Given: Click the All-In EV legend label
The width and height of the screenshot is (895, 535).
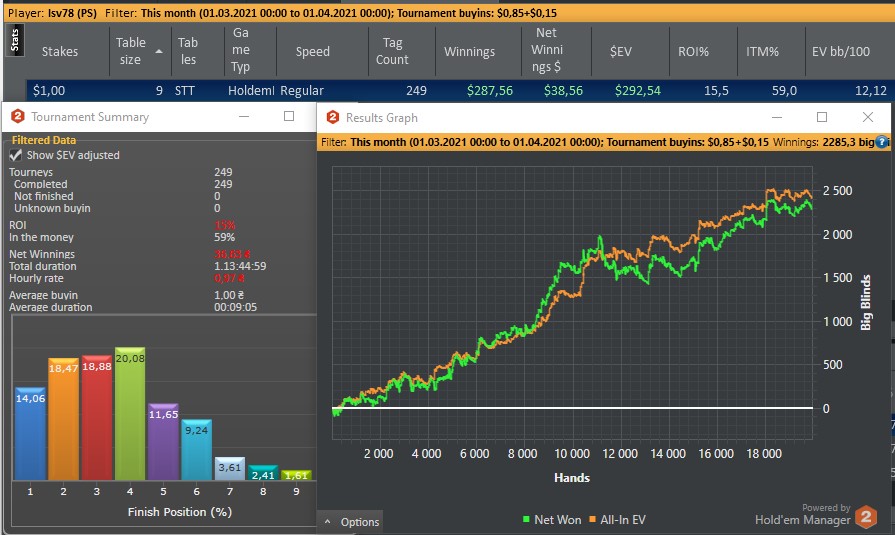Looking at the screenshot, I should point(623,520).
